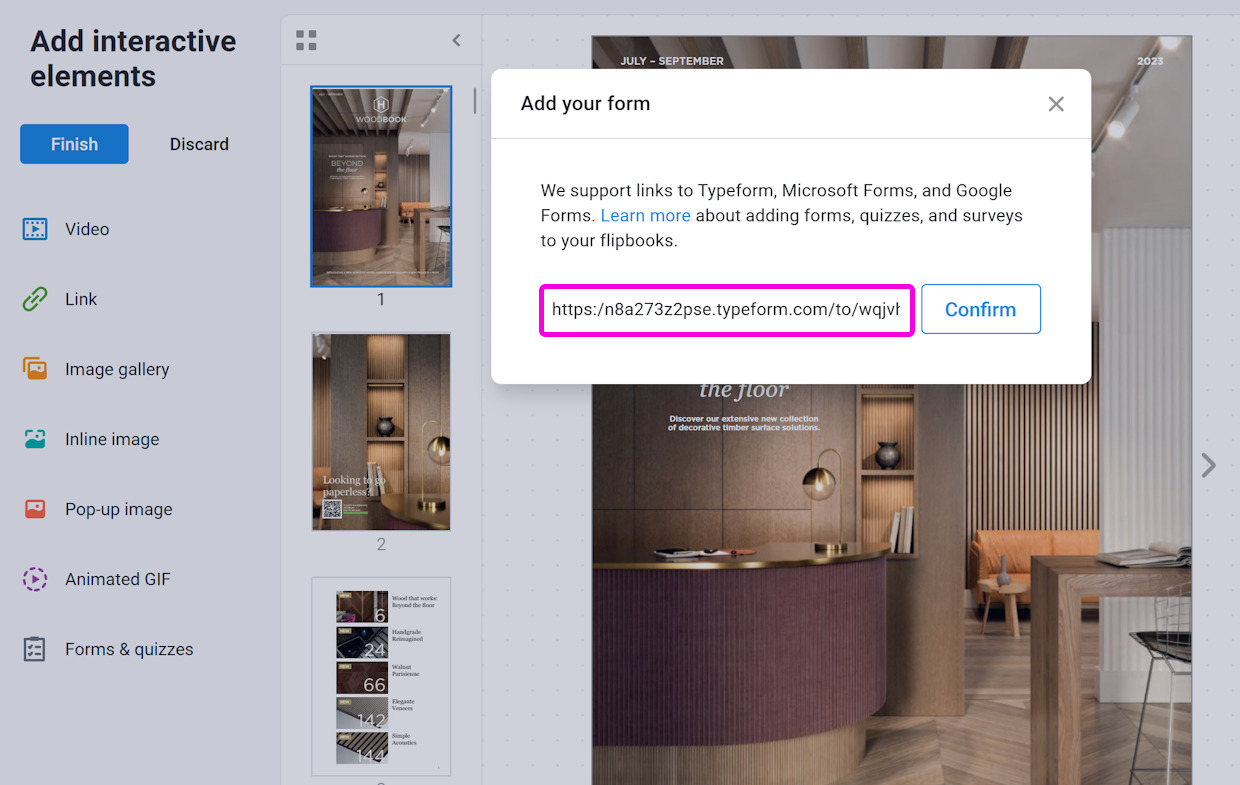The width and height of the screenshot is (1240, 785).
Task: Collapse the page thumbnails panel
Action: tap(456, 40)
